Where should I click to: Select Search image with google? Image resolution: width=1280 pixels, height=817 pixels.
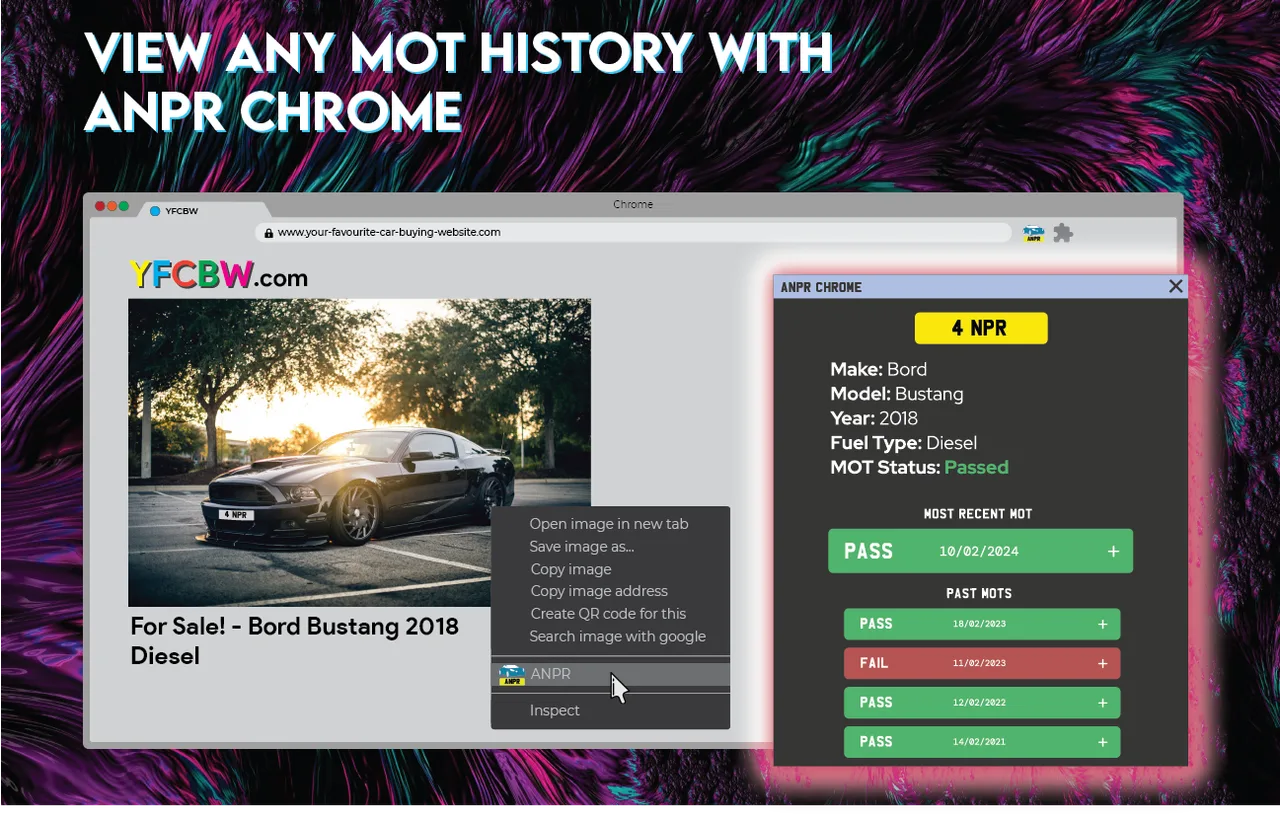click(618, 636)
